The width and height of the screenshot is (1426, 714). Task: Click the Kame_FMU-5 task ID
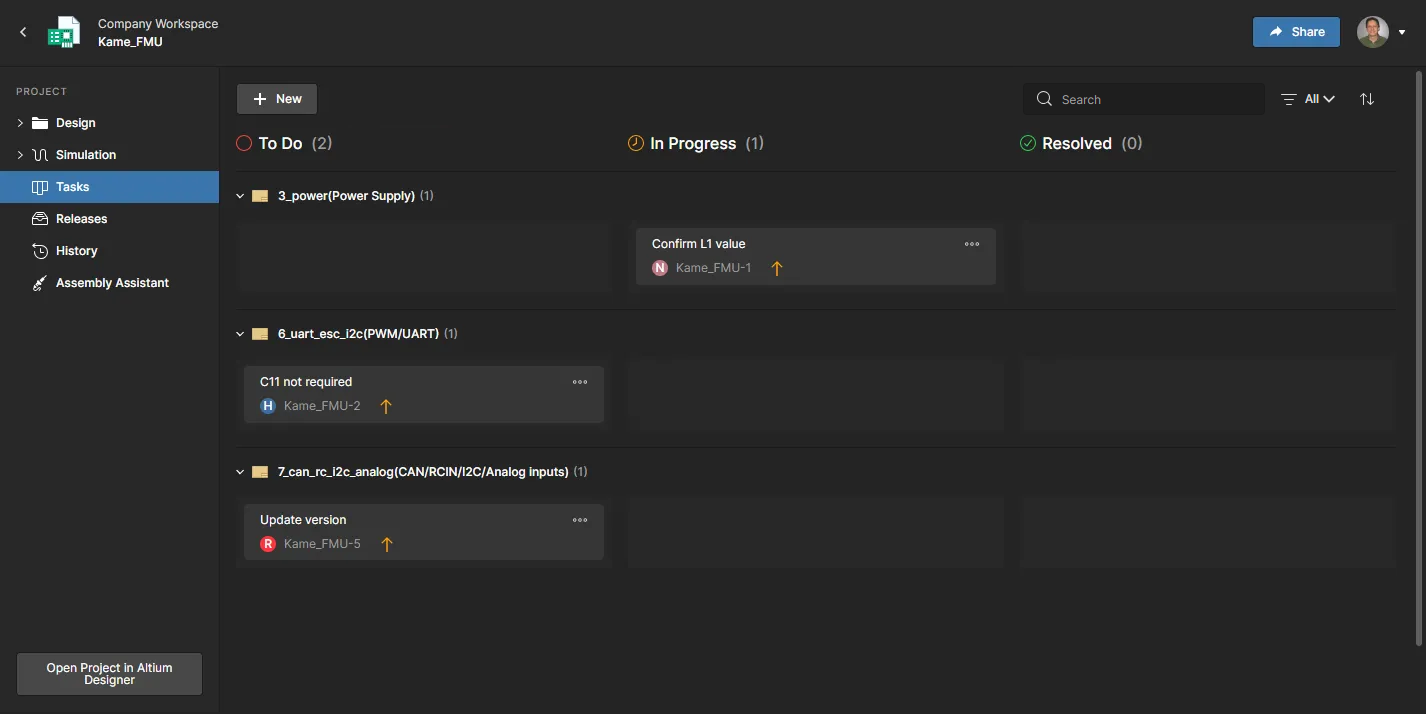(322, 544)
